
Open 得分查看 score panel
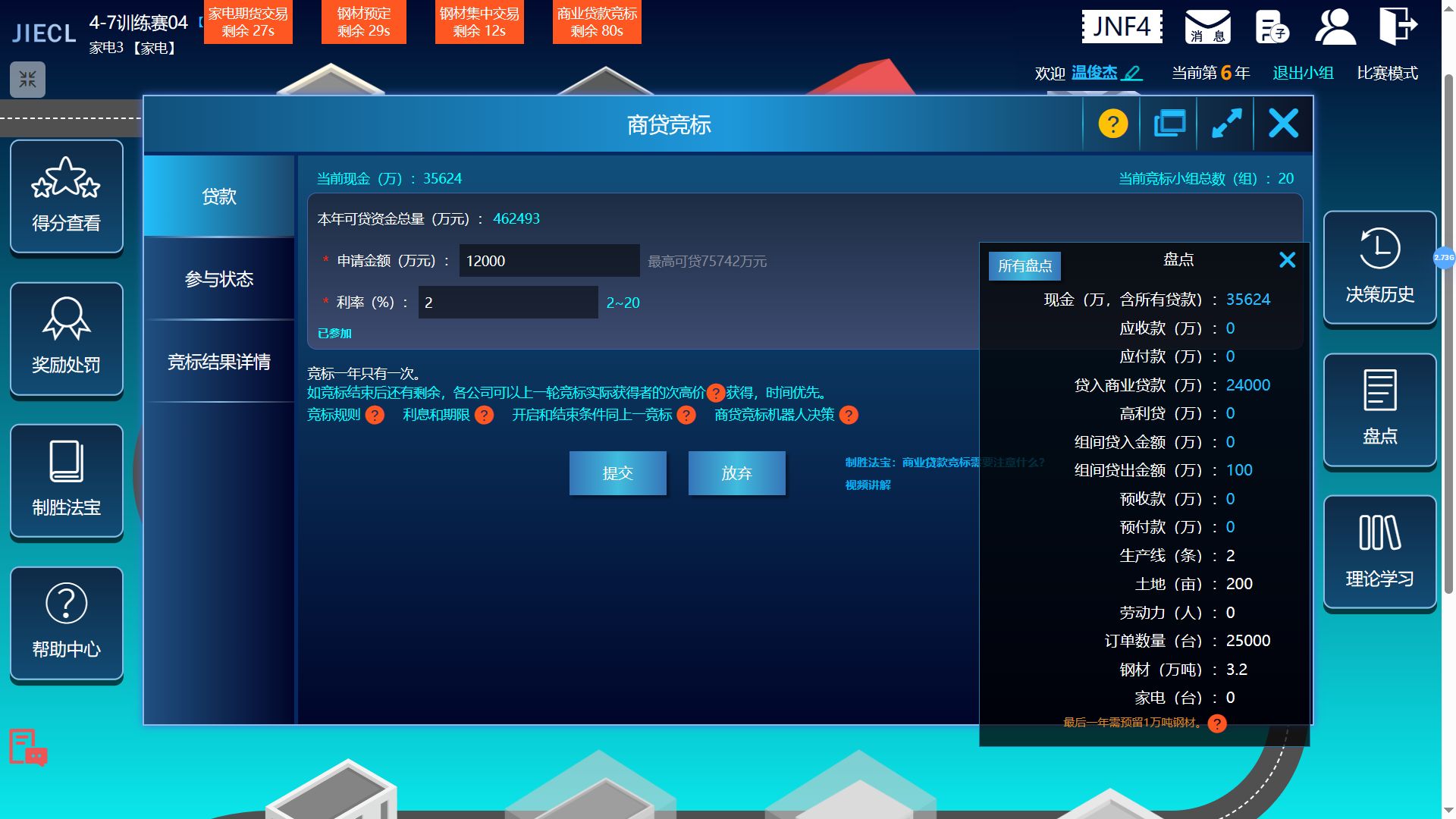point(67,196)
